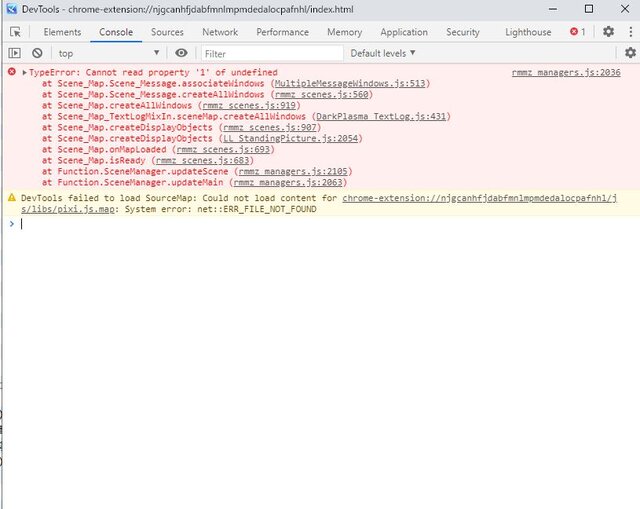Open the rmmz_managers.js:2105 link
640x509 pixels.
[293, 171]
